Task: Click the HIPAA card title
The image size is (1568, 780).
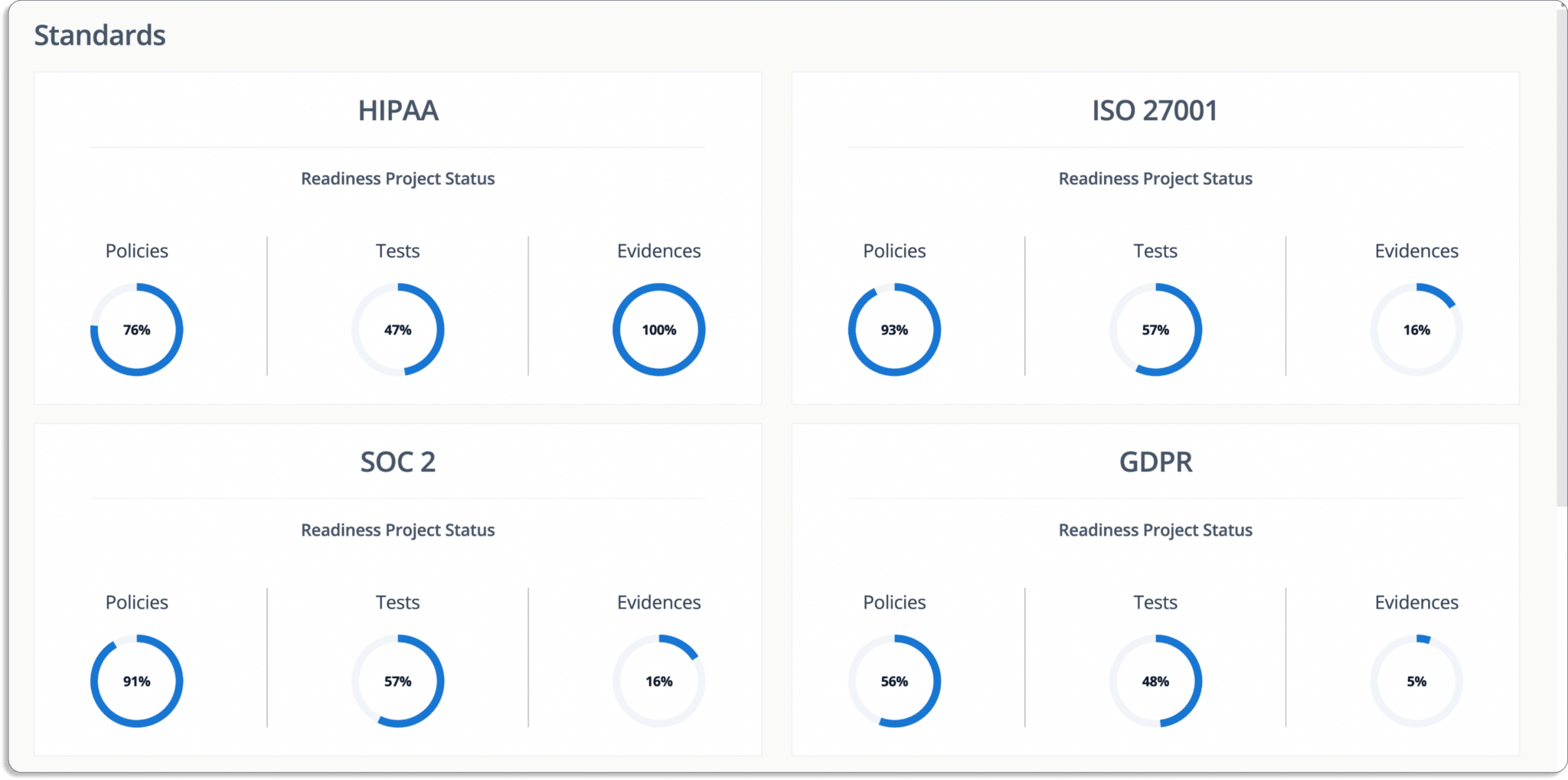Action: click(398, 111)
